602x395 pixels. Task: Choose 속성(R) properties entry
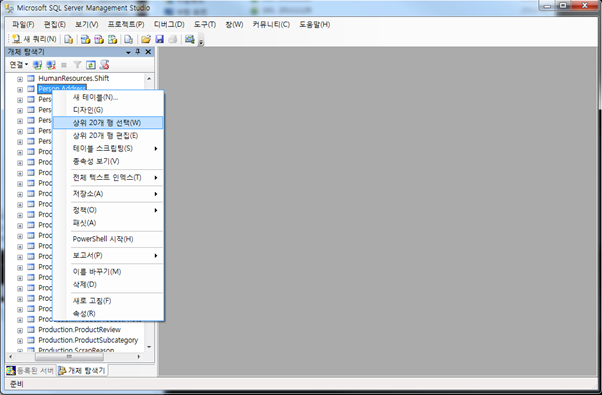[108, 314]
